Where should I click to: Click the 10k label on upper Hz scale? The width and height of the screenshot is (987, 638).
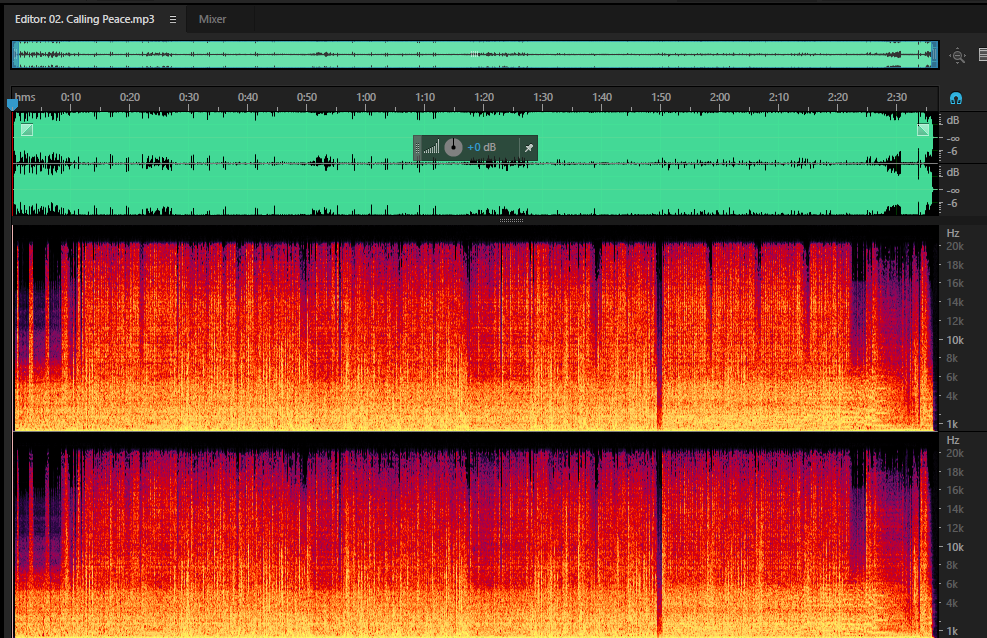(x=955, y=340)
